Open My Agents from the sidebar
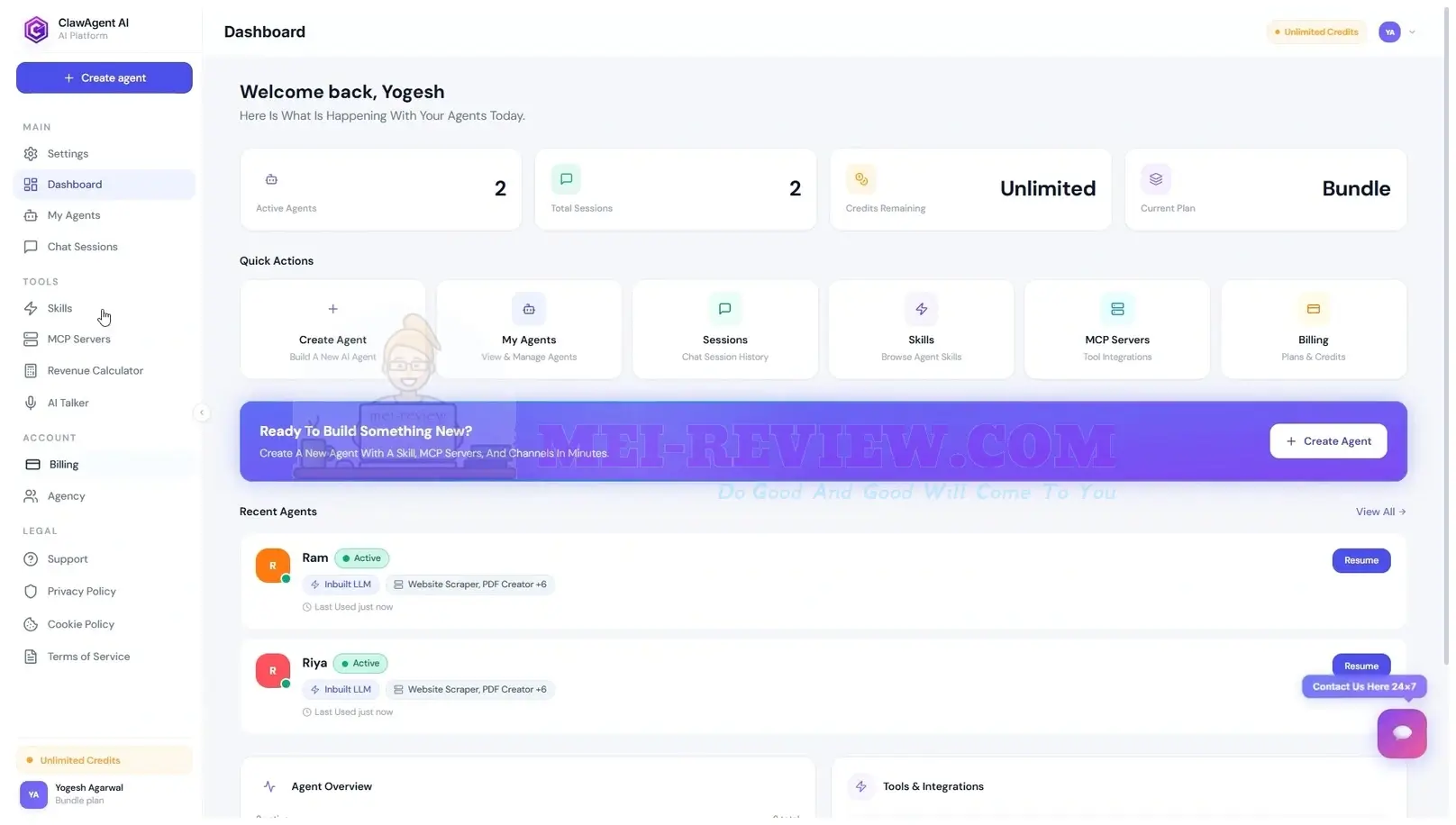The height and width of the screenshot is (825, 1456). tap(105, 216)
